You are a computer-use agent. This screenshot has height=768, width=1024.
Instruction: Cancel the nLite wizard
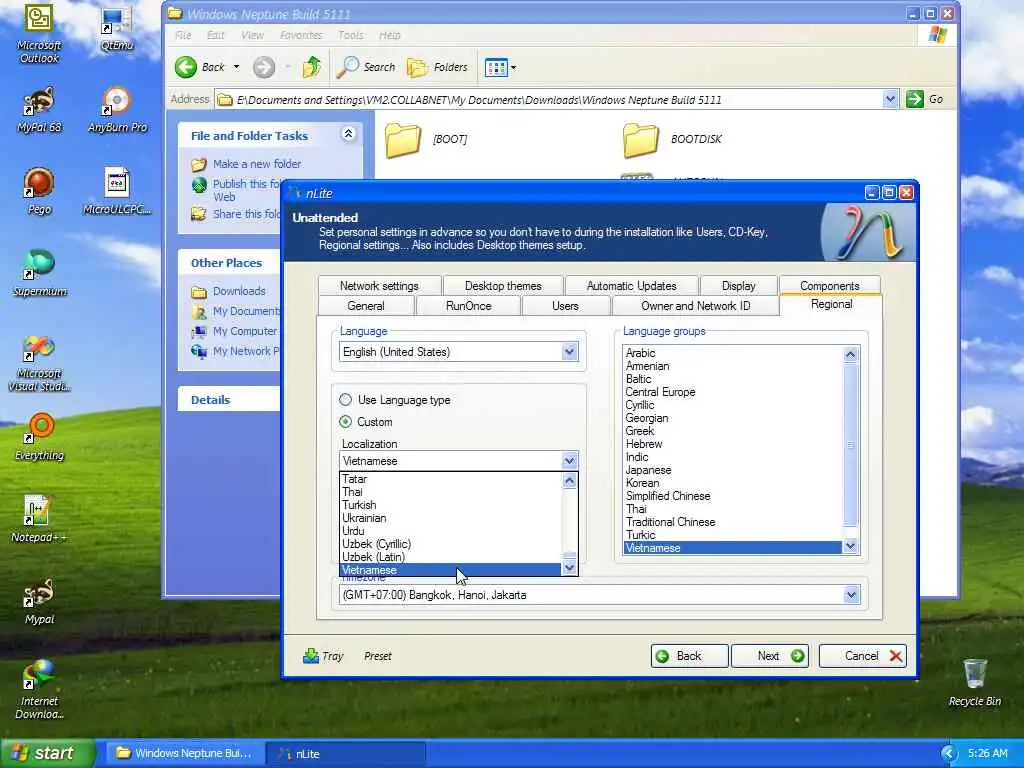(862, 656)
